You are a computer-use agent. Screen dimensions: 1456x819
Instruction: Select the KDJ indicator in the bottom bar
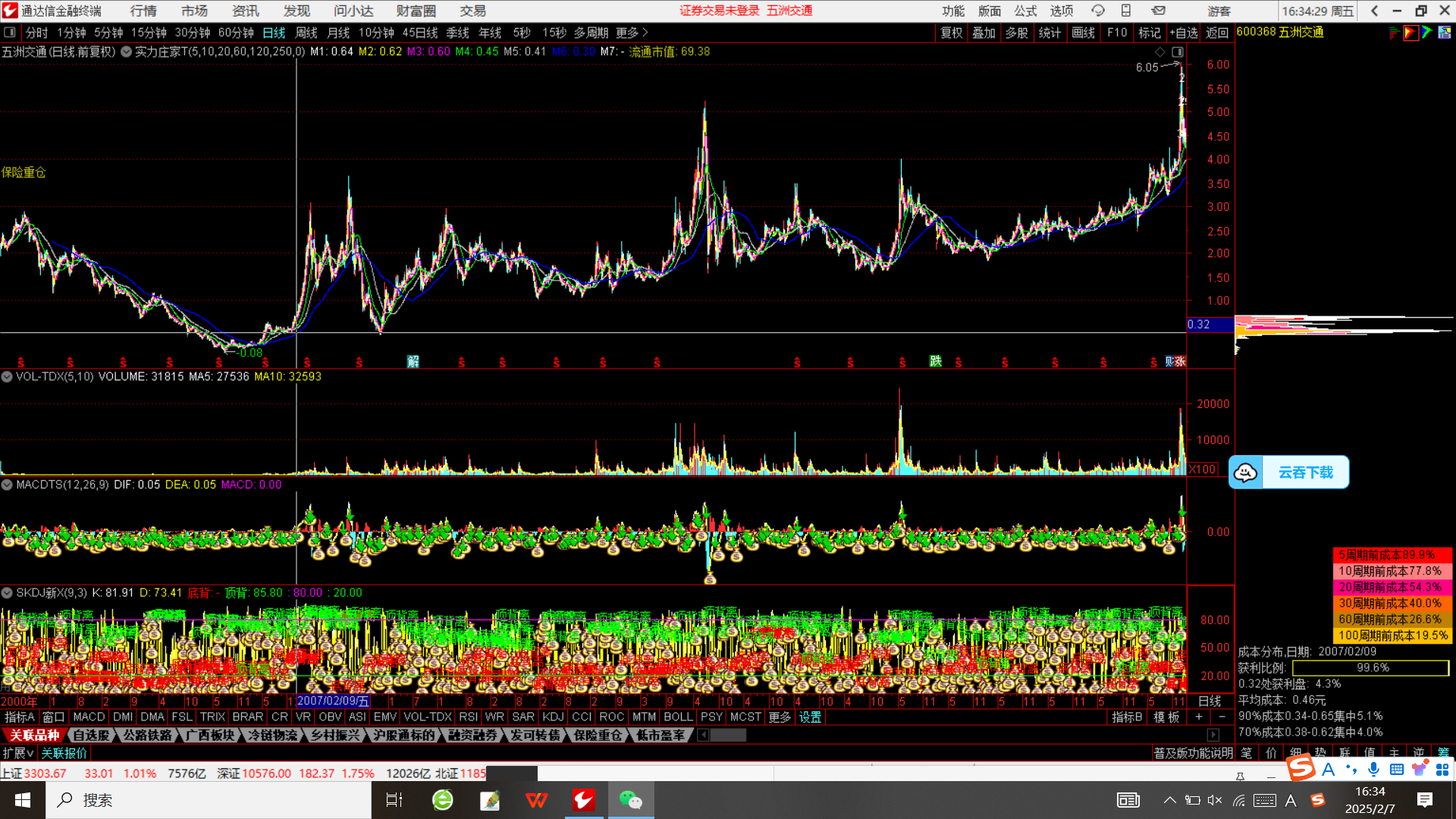coord(553,717)
